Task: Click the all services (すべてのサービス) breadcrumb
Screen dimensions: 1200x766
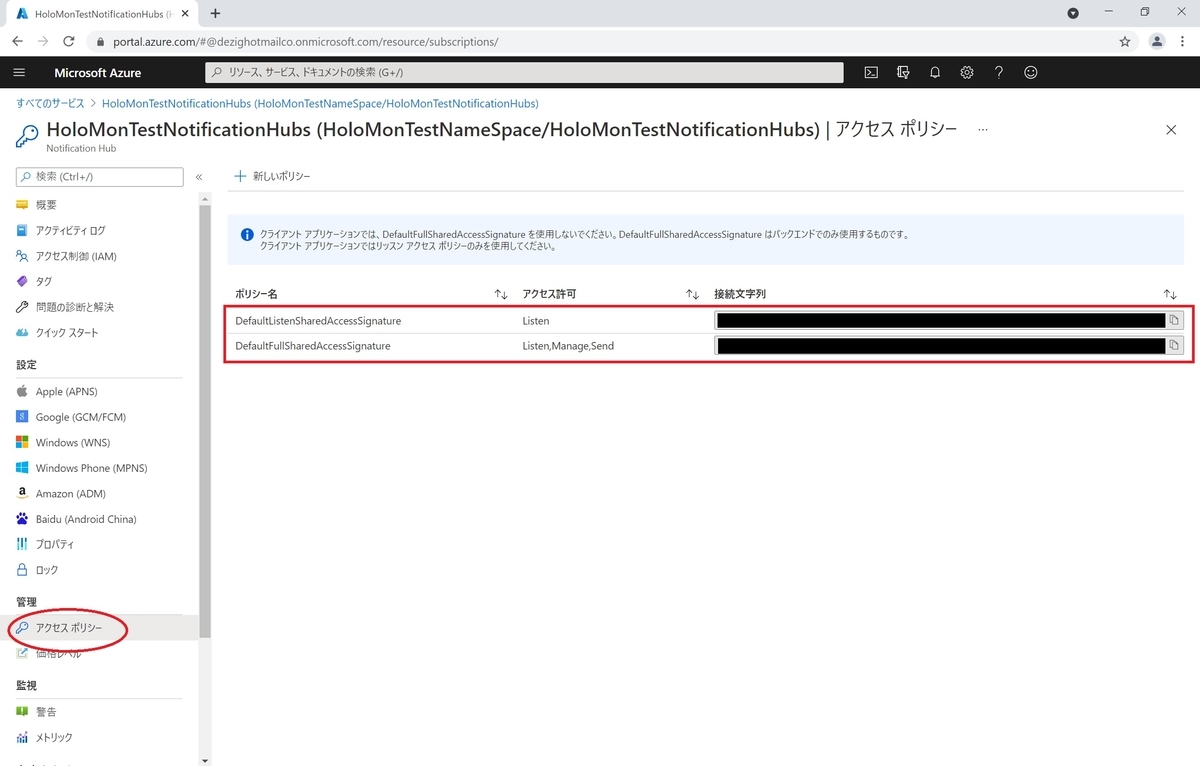Action: tap(50, 103)
